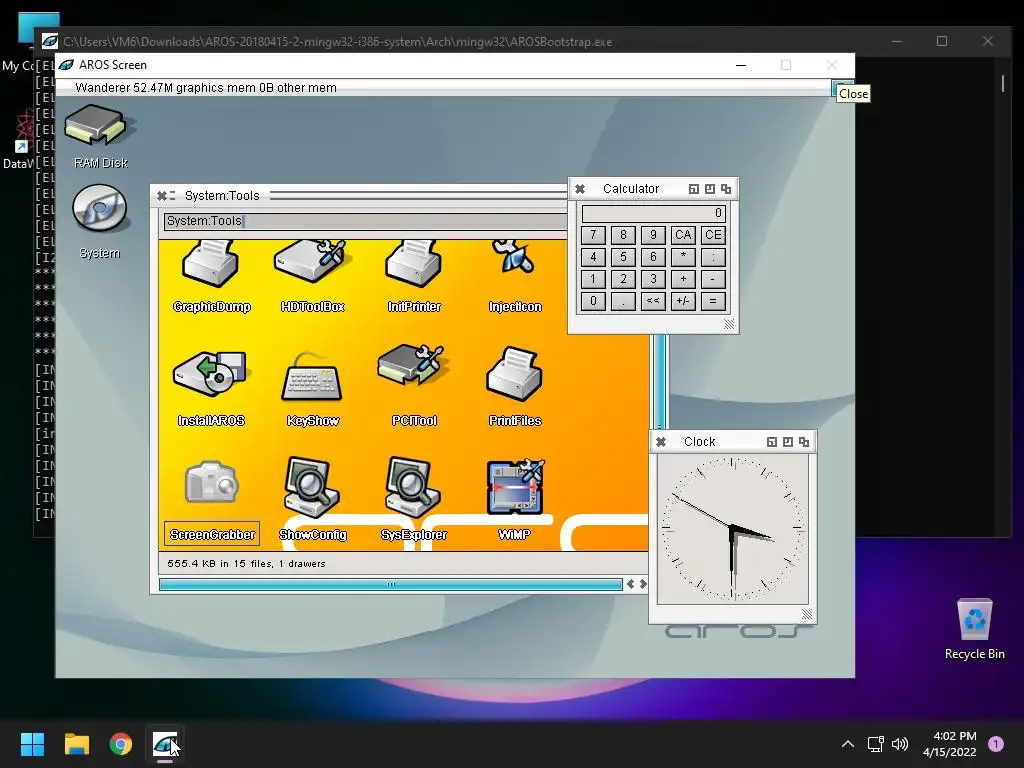Close the Calculator window gadget

(579, 189)
